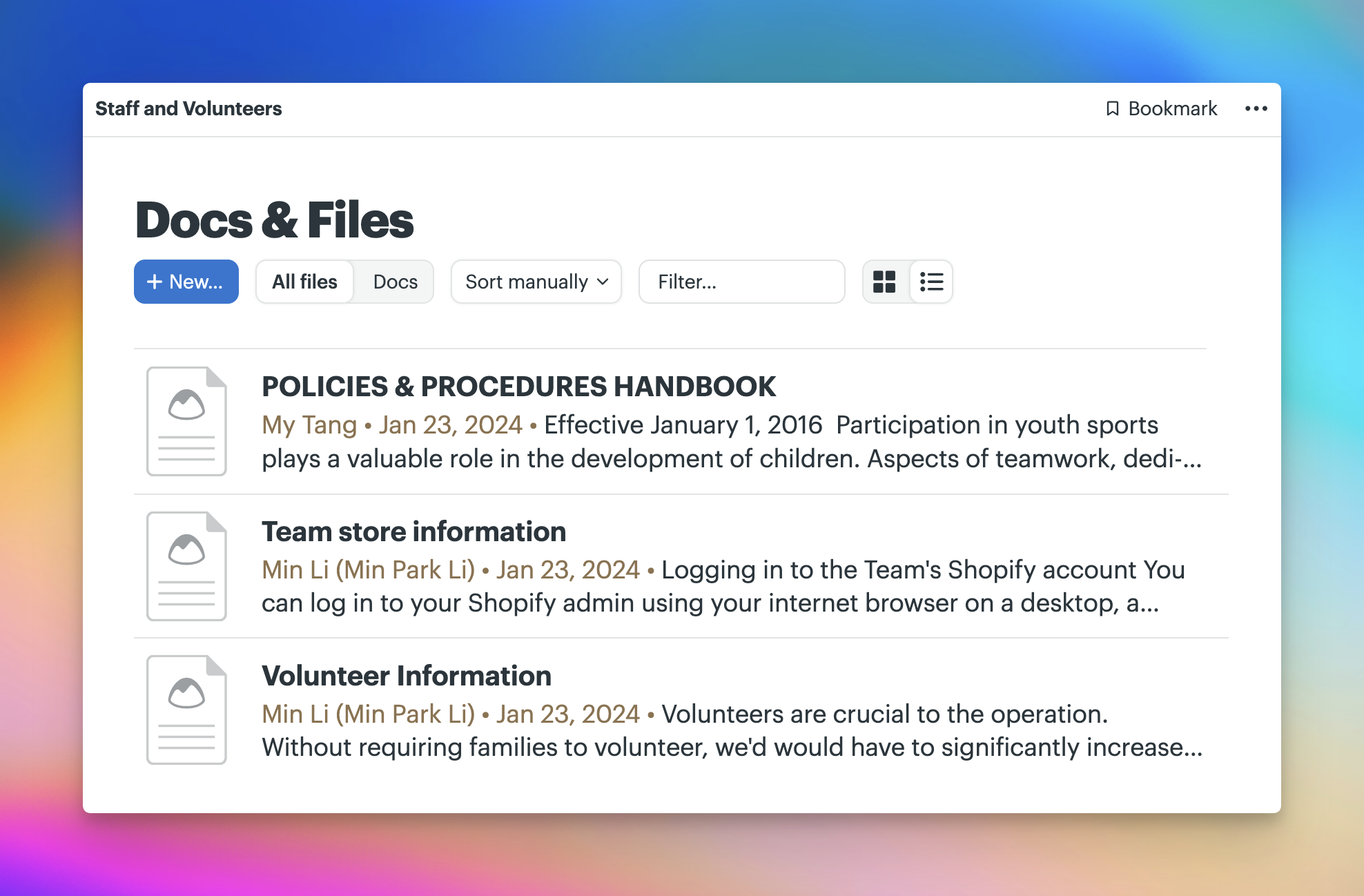Click excerpt 'Effective January 1, 2016'
The image size is (1364, 896).
(x=683, y=425)
